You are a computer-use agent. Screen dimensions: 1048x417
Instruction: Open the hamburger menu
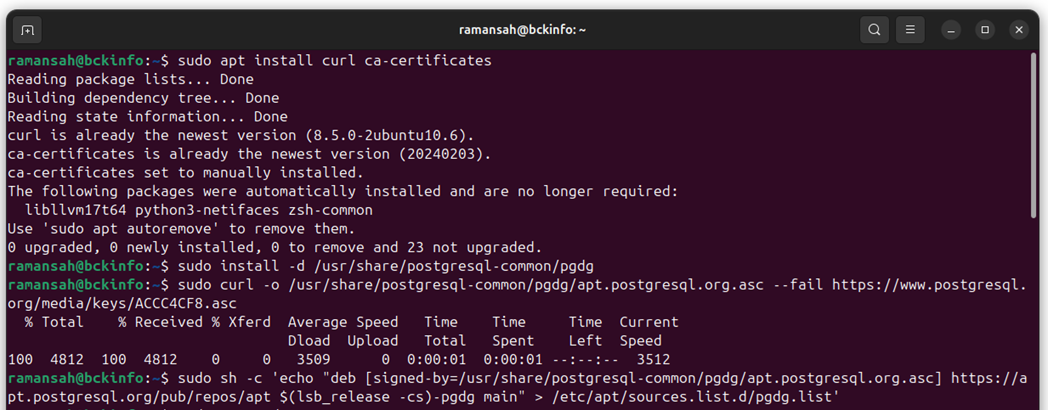pyautogui.click(x=910, y=30)
